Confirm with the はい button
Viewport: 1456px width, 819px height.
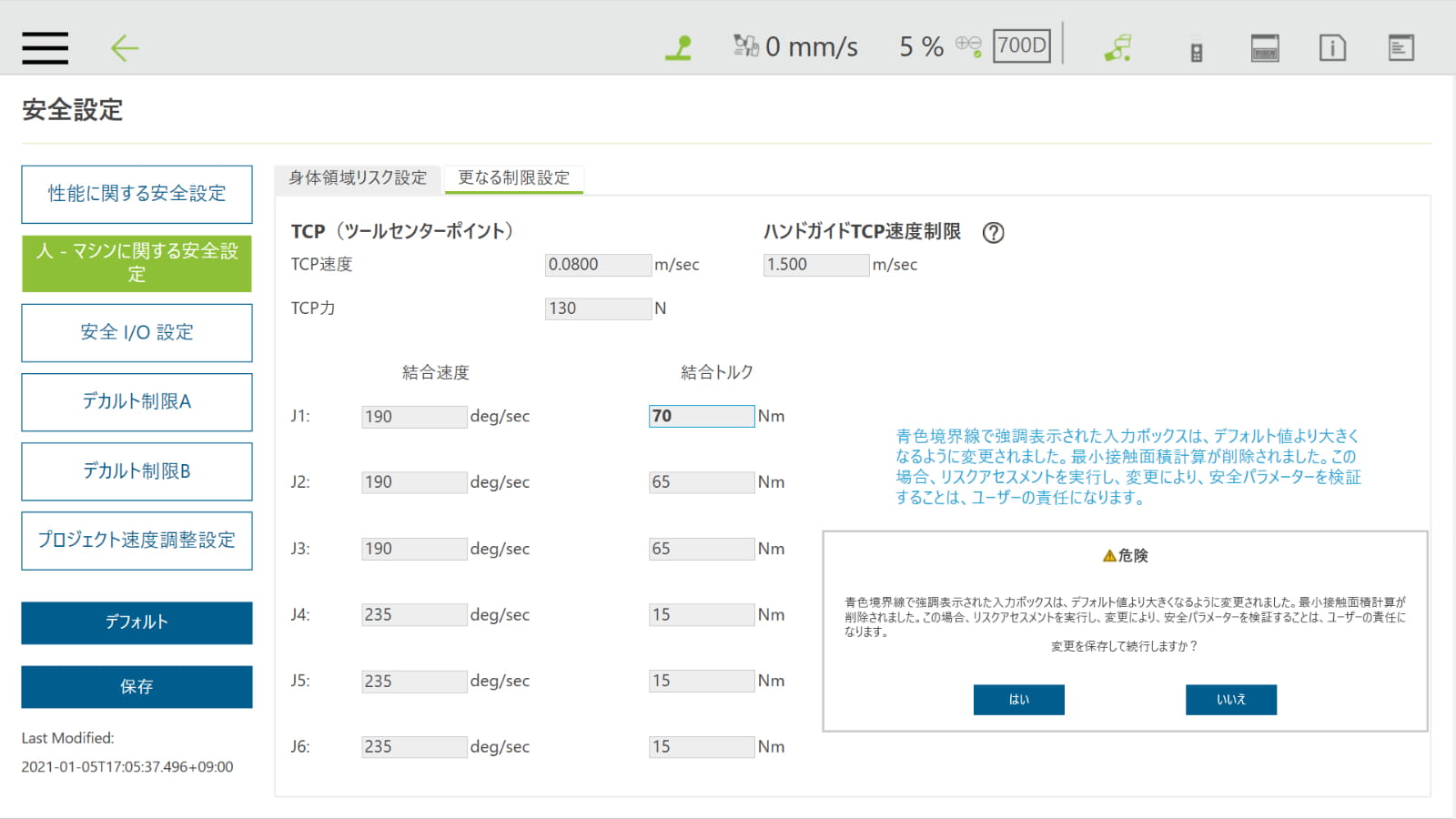click(1019, 700)
